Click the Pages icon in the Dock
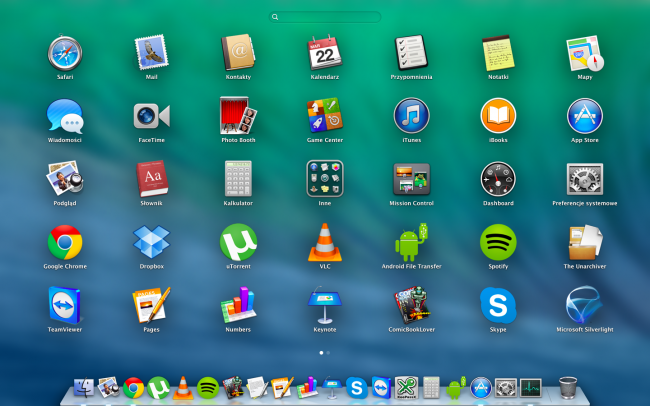The height and width of the screenshot is (406, 650). pyautogui.click(x=282, y=388)
